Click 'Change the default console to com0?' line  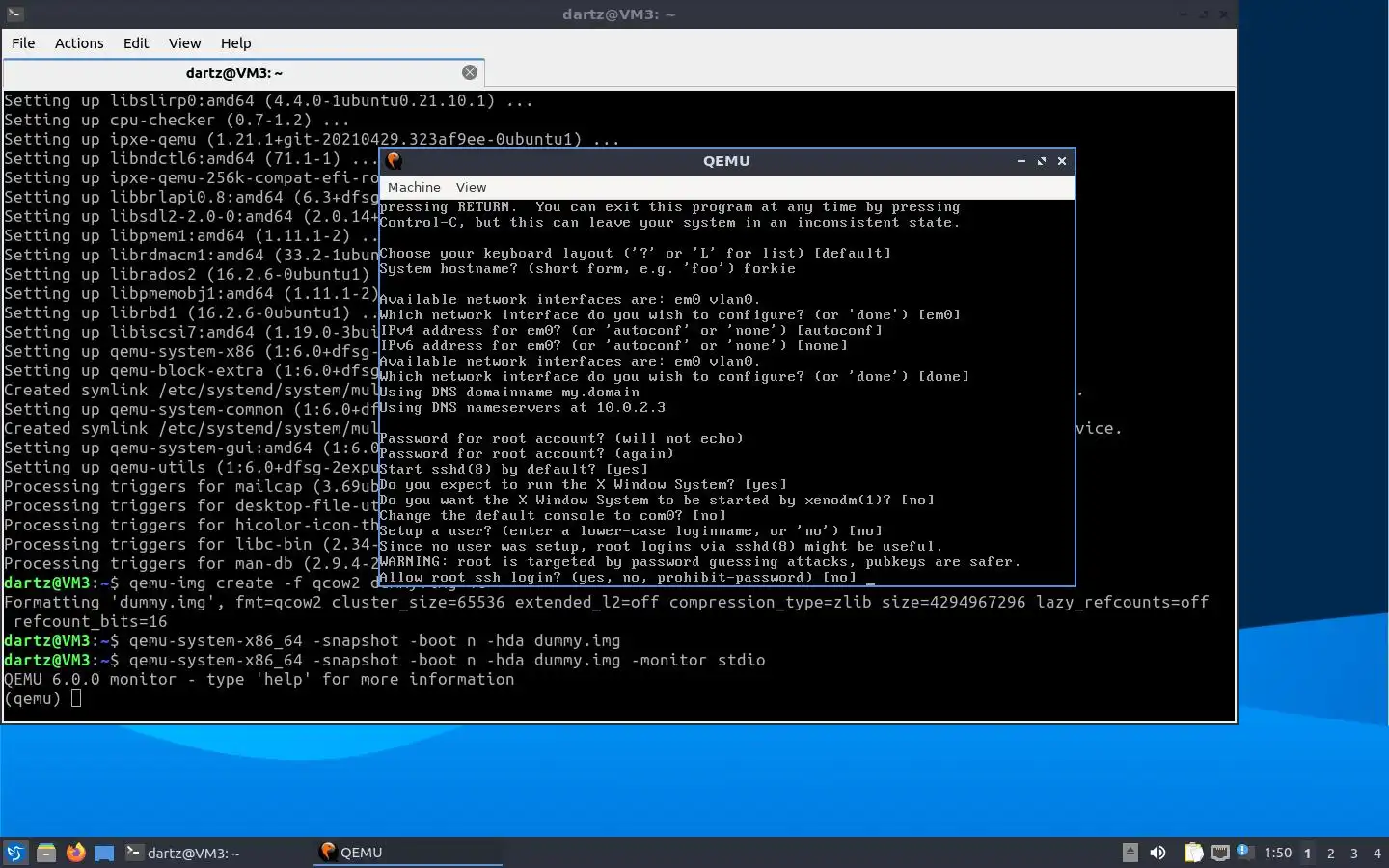click(x=553, y=515)
